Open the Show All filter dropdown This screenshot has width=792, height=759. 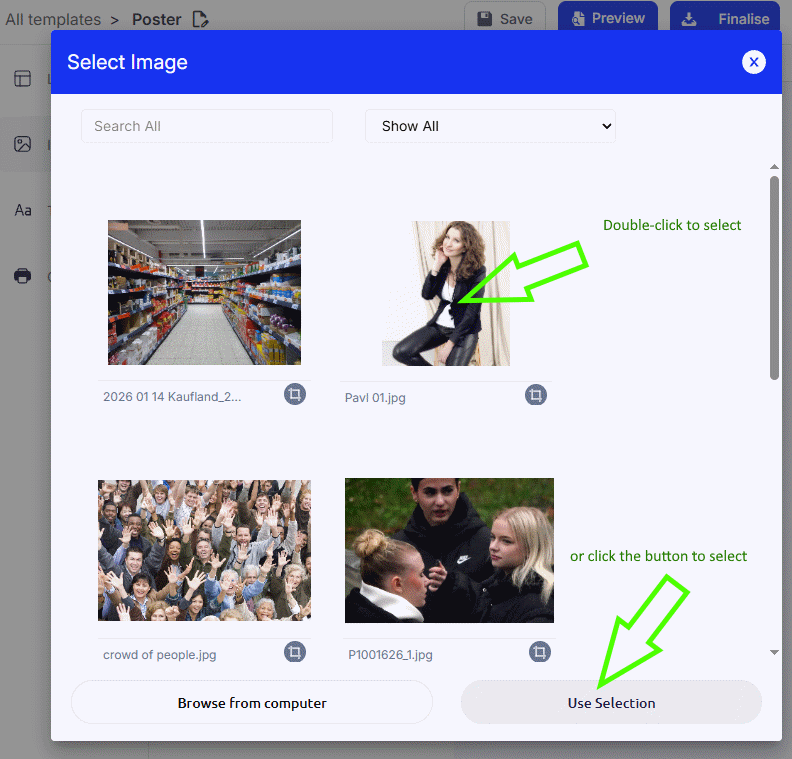point(490,126)
